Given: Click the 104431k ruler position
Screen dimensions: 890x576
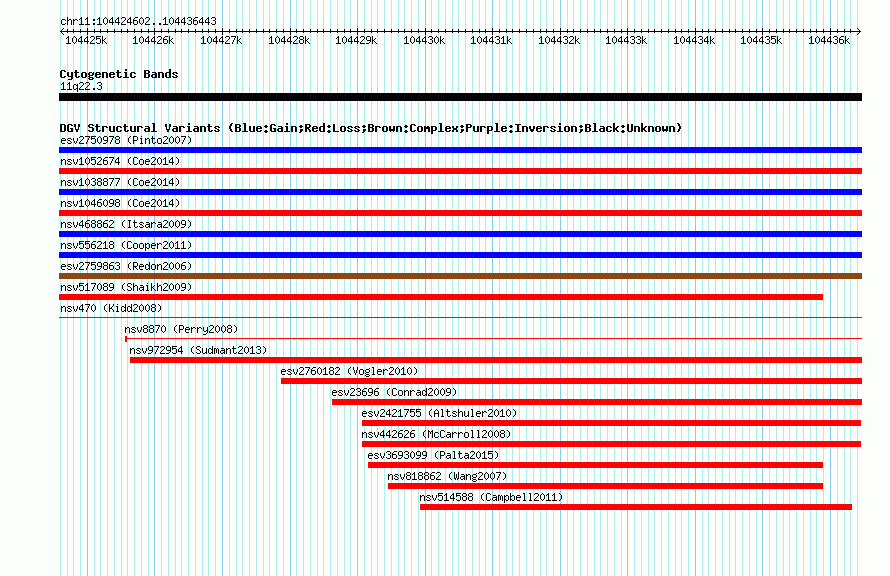Looking at the screenshot, I should [491, 40].
